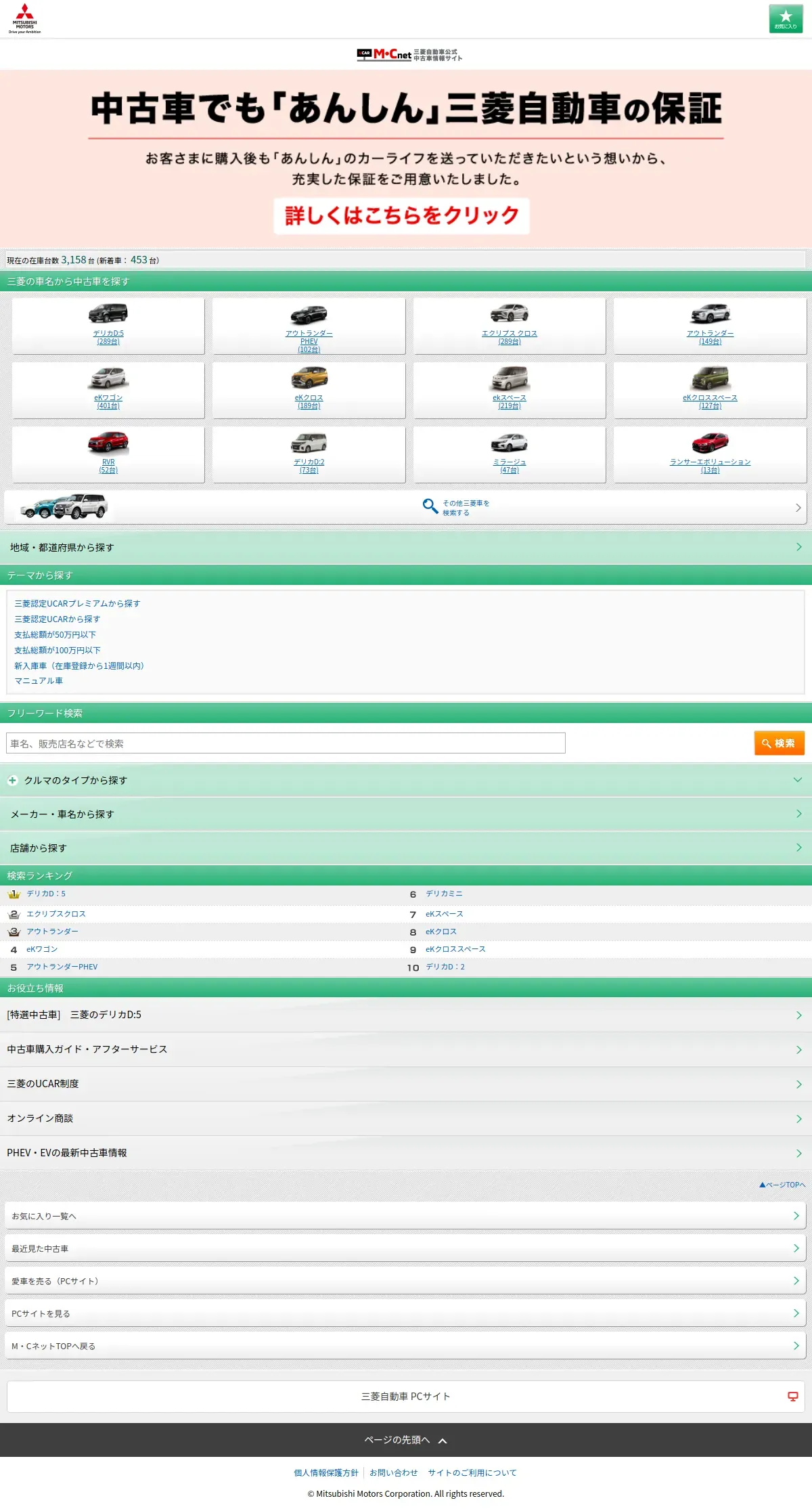Open マニュアル車 theme link
812x1509 pixels.
point(39,680)
